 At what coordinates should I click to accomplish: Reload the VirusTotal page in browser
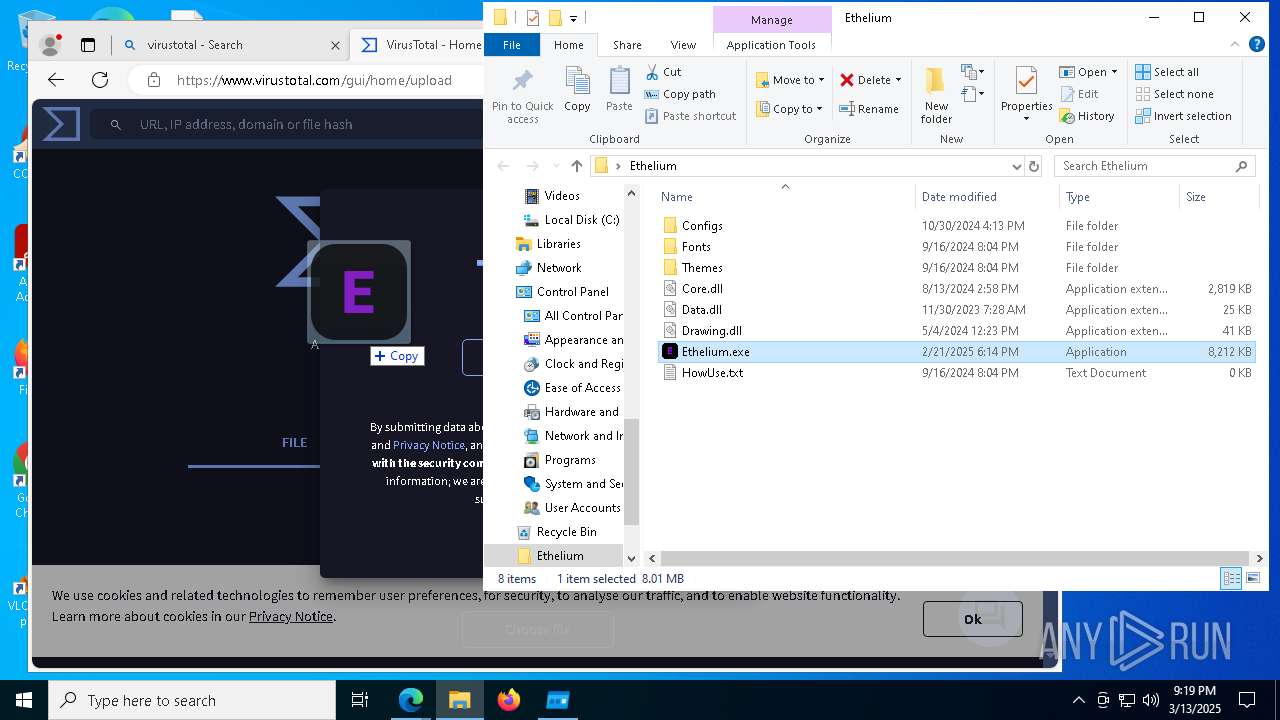pyautogui.click(x=100, y=80)
